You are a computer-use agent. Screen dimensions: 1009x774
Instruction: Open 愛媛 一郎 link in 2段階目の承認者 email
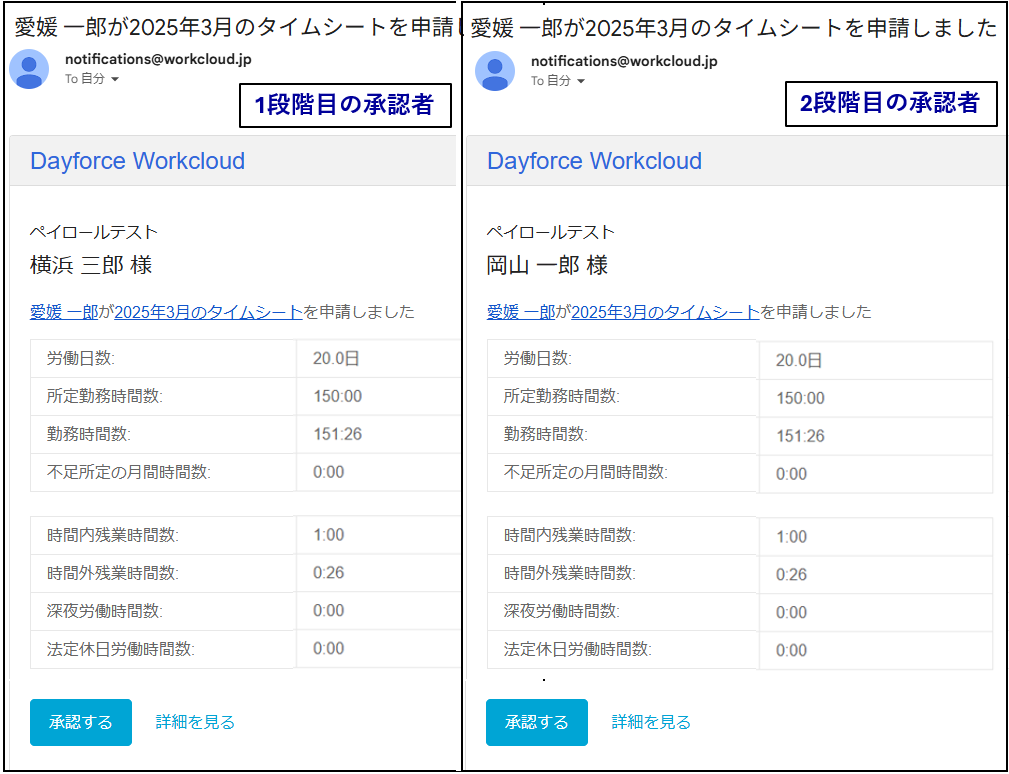520,312
